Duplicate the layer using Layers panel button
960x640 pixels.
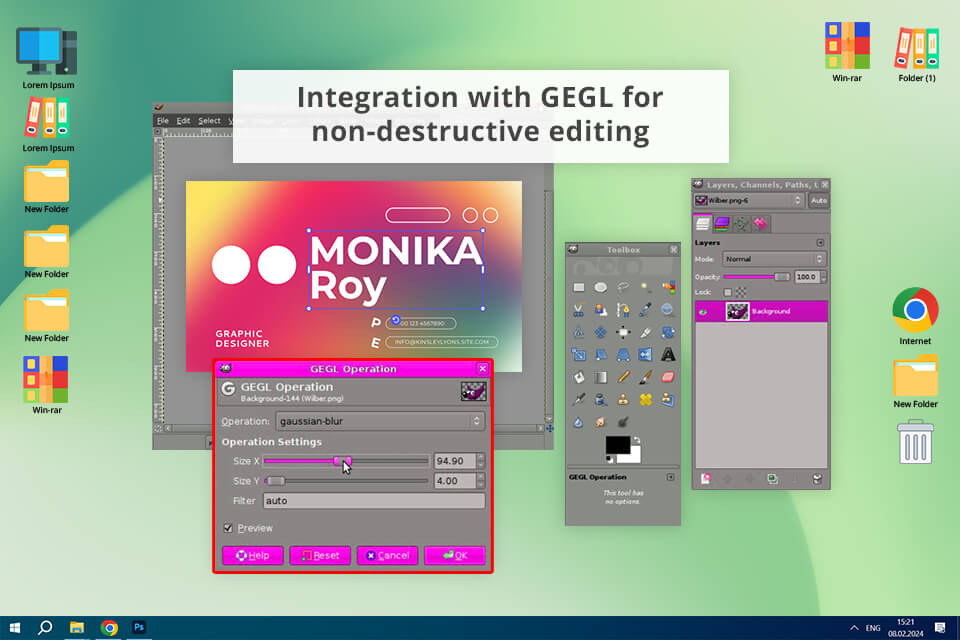tap(773, 480)
